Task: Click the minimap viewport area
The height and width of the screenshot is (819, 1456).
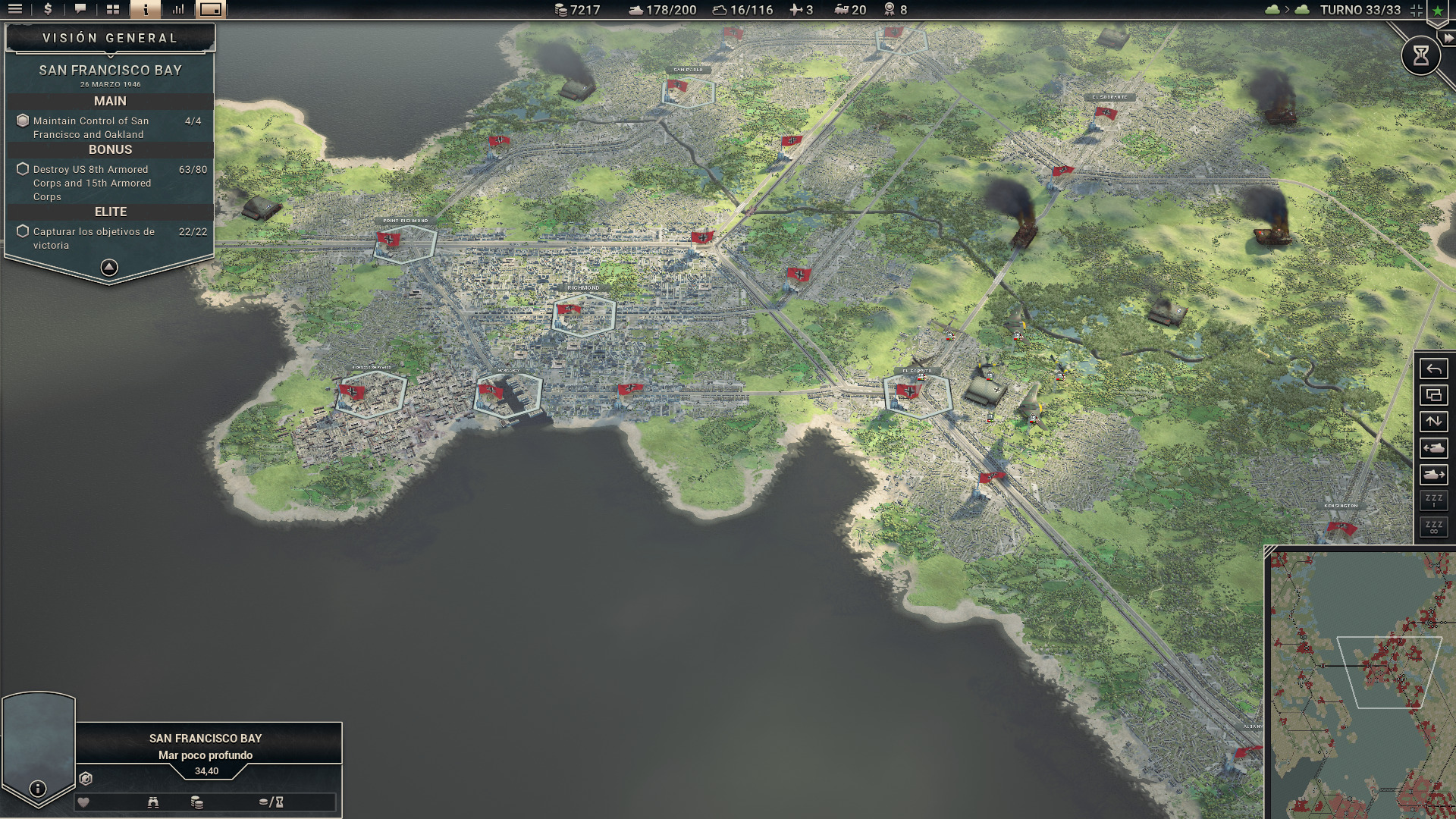Action: coord(1388,673)
